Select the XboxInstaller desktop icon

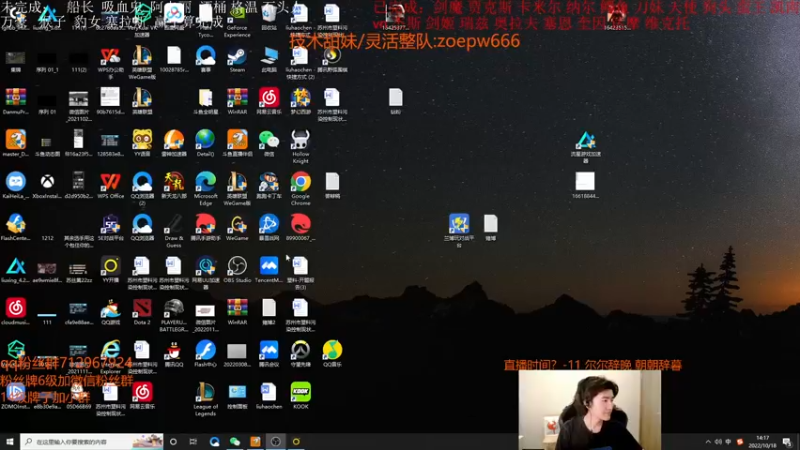(47, 186)
